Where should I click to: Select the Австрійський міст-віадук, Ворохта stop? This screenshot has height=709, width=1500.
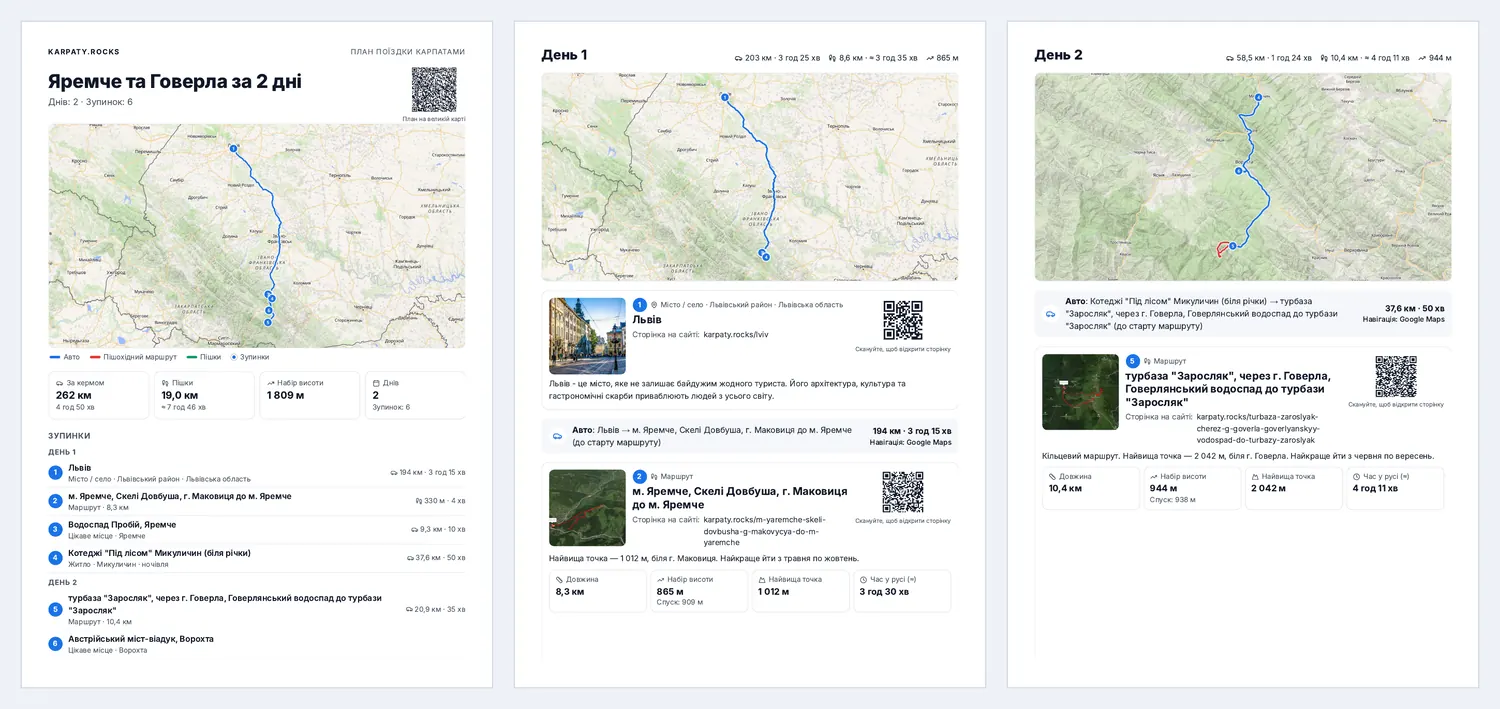[x=257, y=643]
